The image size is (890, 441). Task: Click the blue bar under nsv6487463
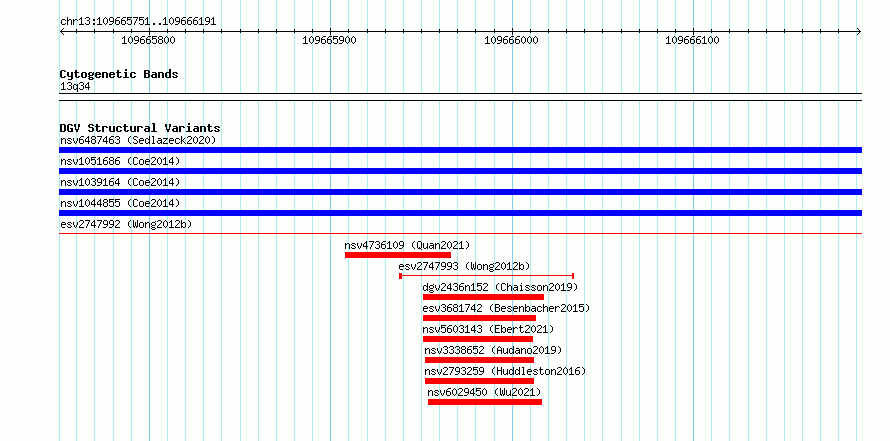(460, 150)
